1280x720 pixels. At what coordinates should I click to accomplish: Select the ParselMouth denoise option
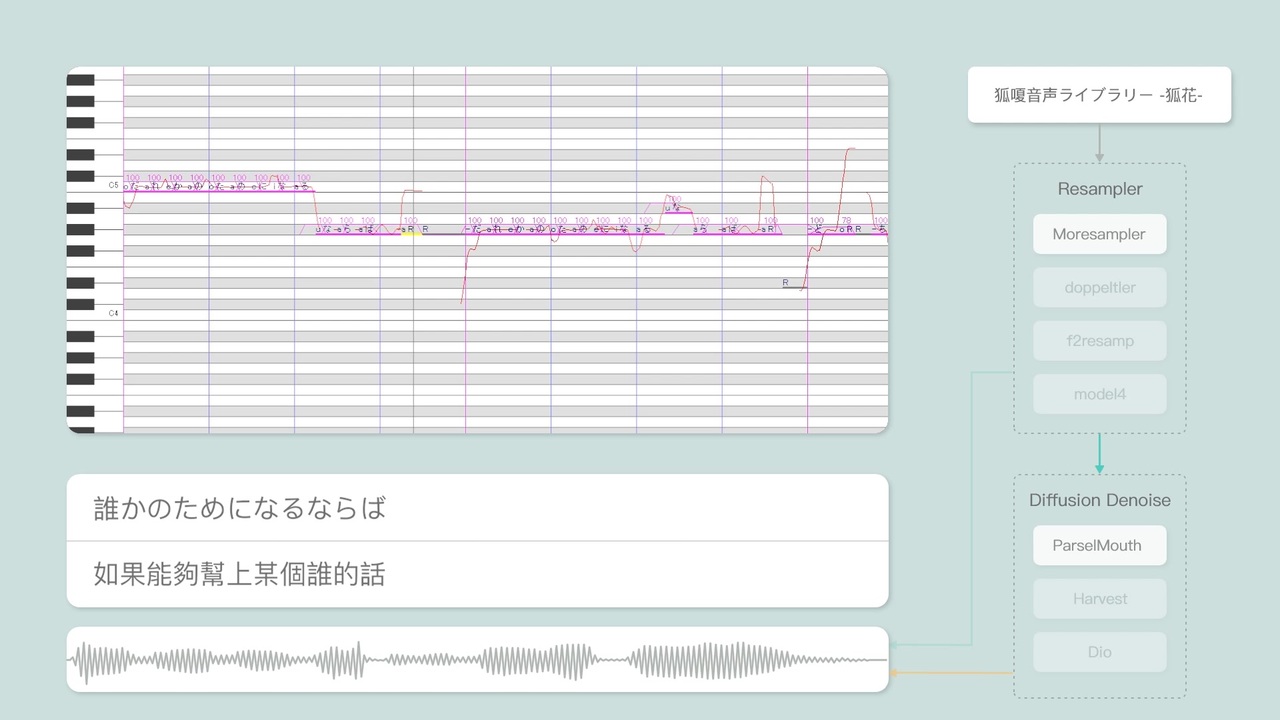click(x=1099, y=546)
